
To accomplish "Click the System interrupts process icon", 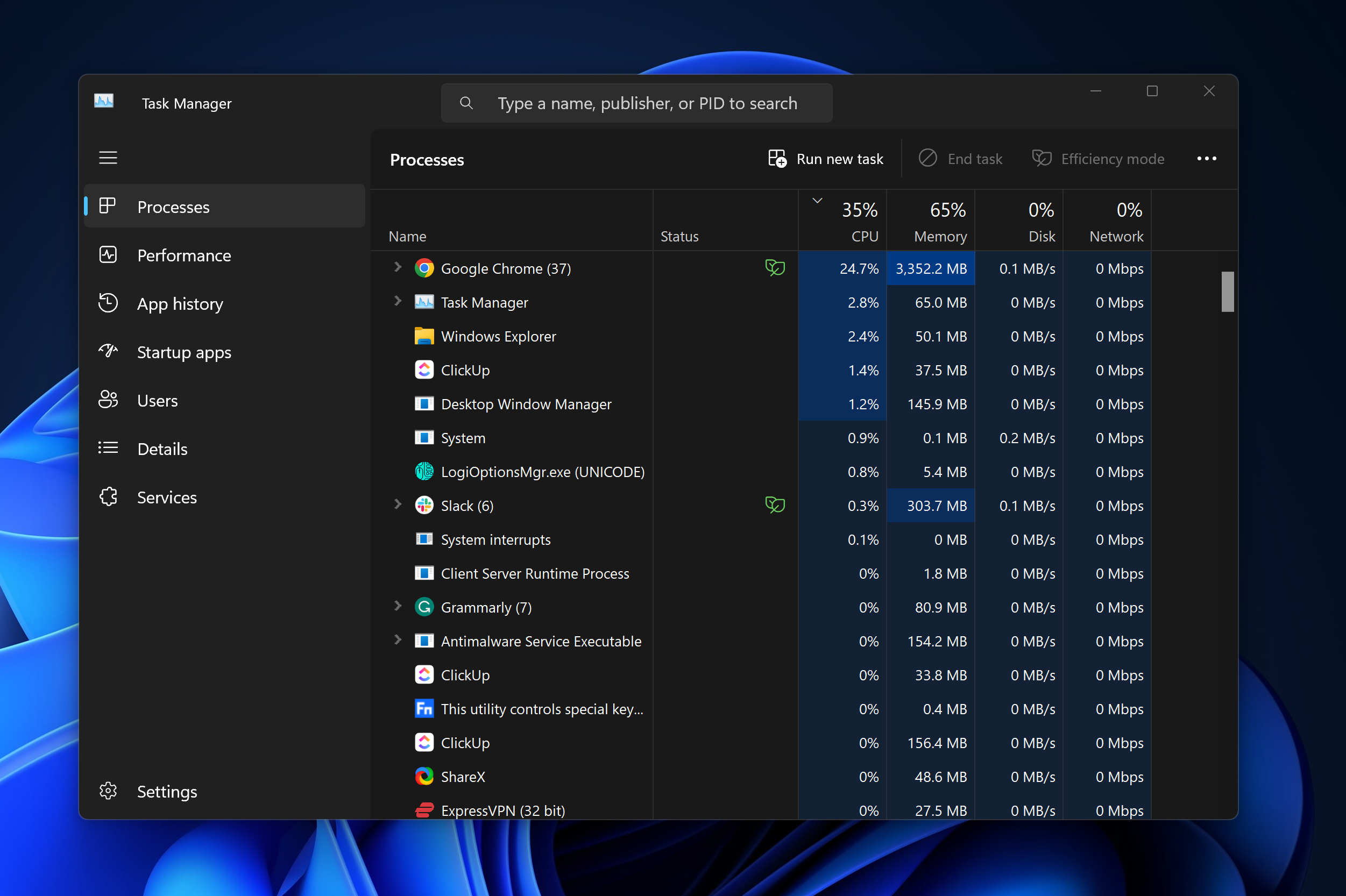I will coord(424,539).
